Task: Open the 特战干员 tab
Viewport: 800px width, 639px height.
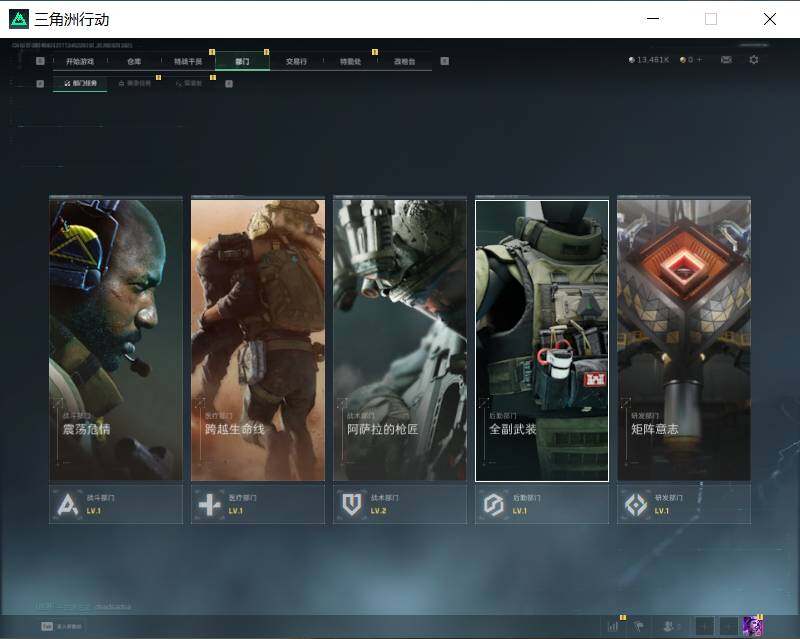Action: coord(188,61)
